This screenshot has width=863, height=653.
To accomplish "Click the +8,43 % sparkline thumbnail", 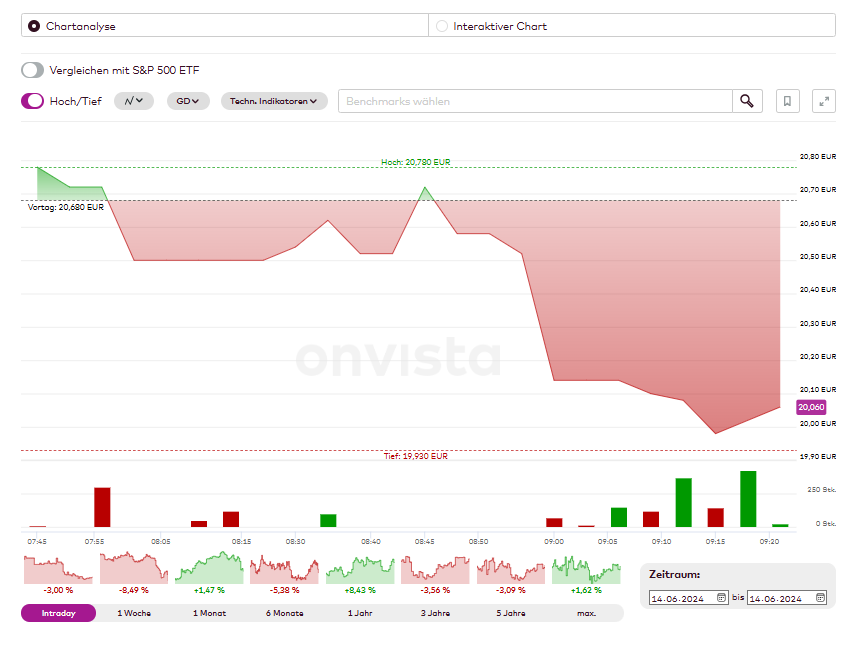I will 360,570.
